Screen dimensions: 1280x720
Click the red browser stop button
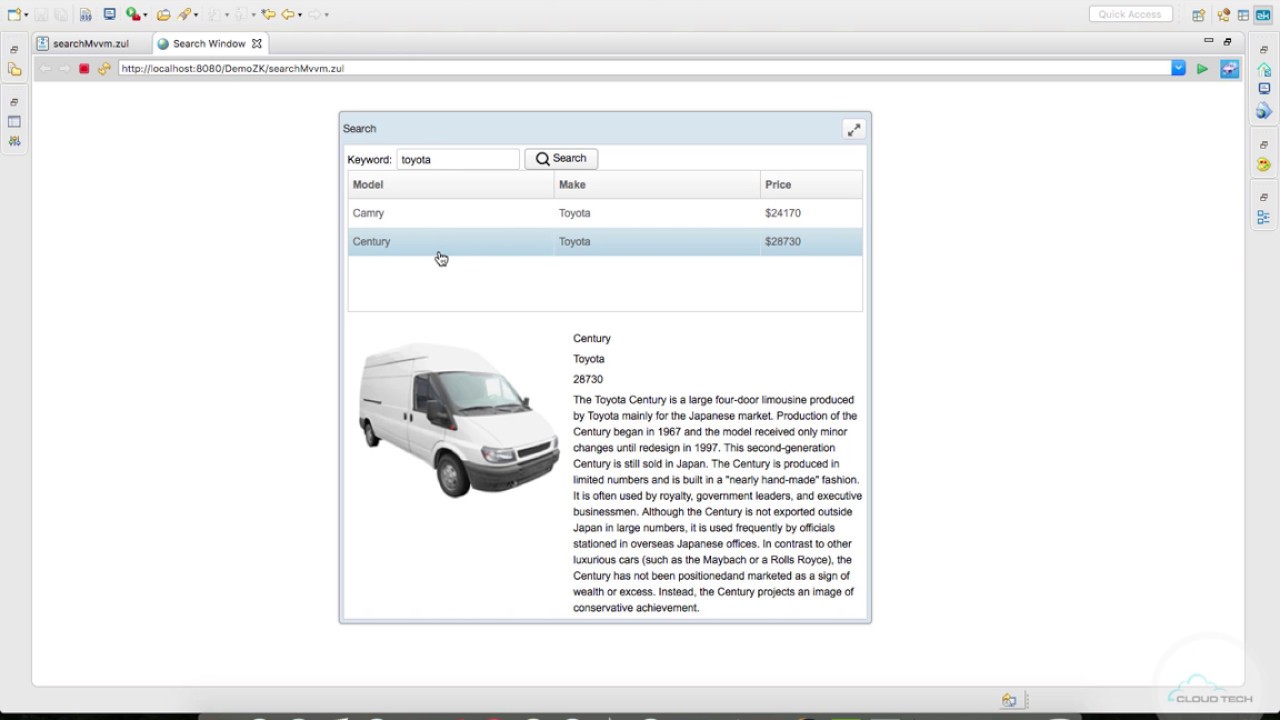84,69
